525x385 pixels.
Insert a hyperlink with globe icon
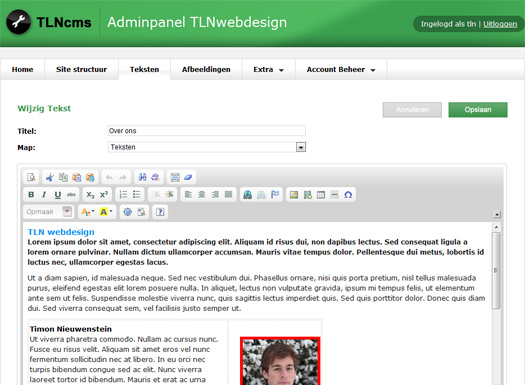[248, 195]
